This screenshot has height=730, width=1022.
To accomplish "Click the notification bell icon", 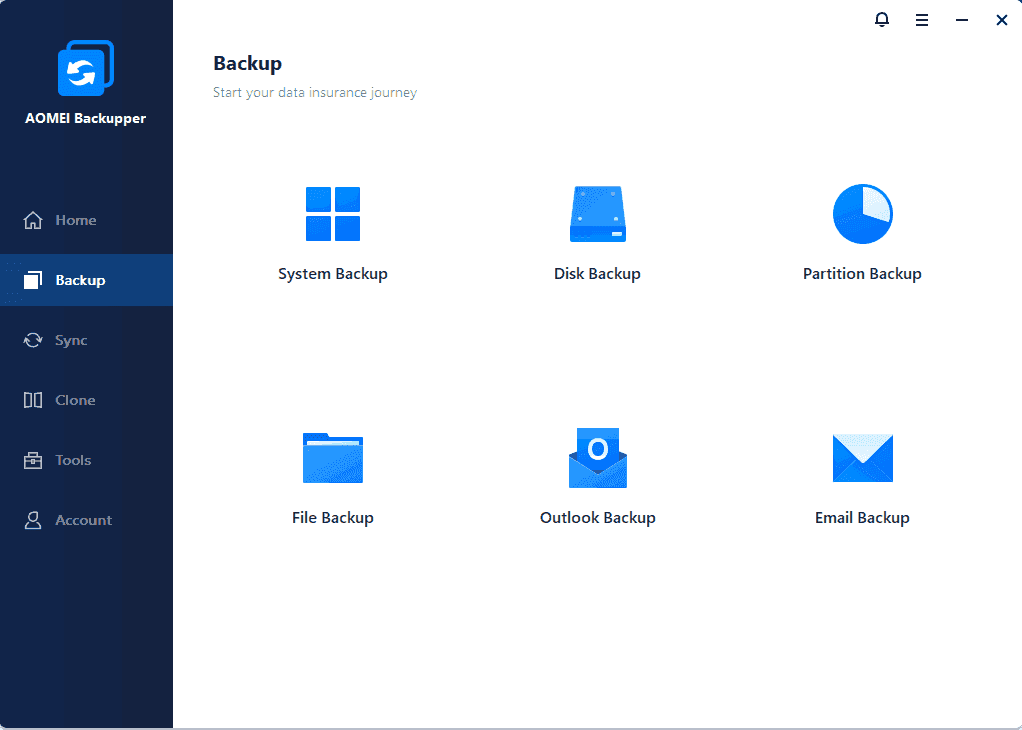I will coord(882,20).
